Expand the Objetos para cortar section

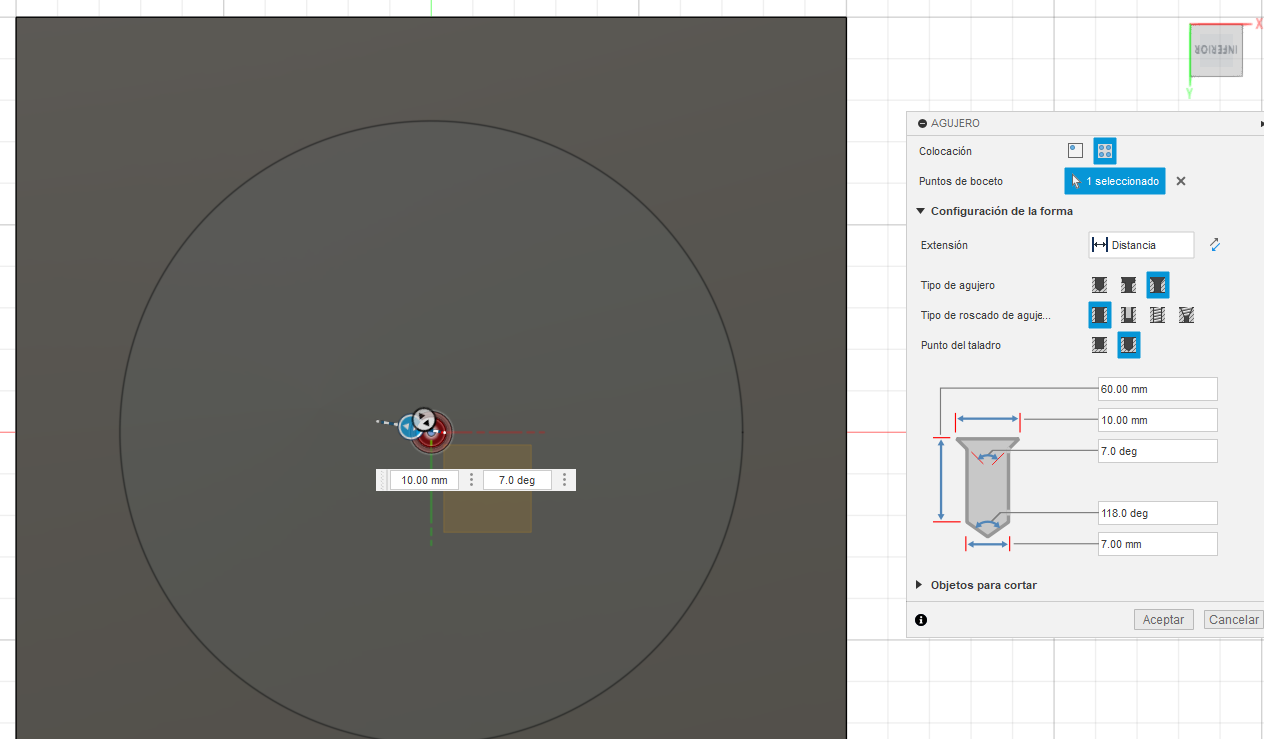pyautogui.click(x=920, y=585)
